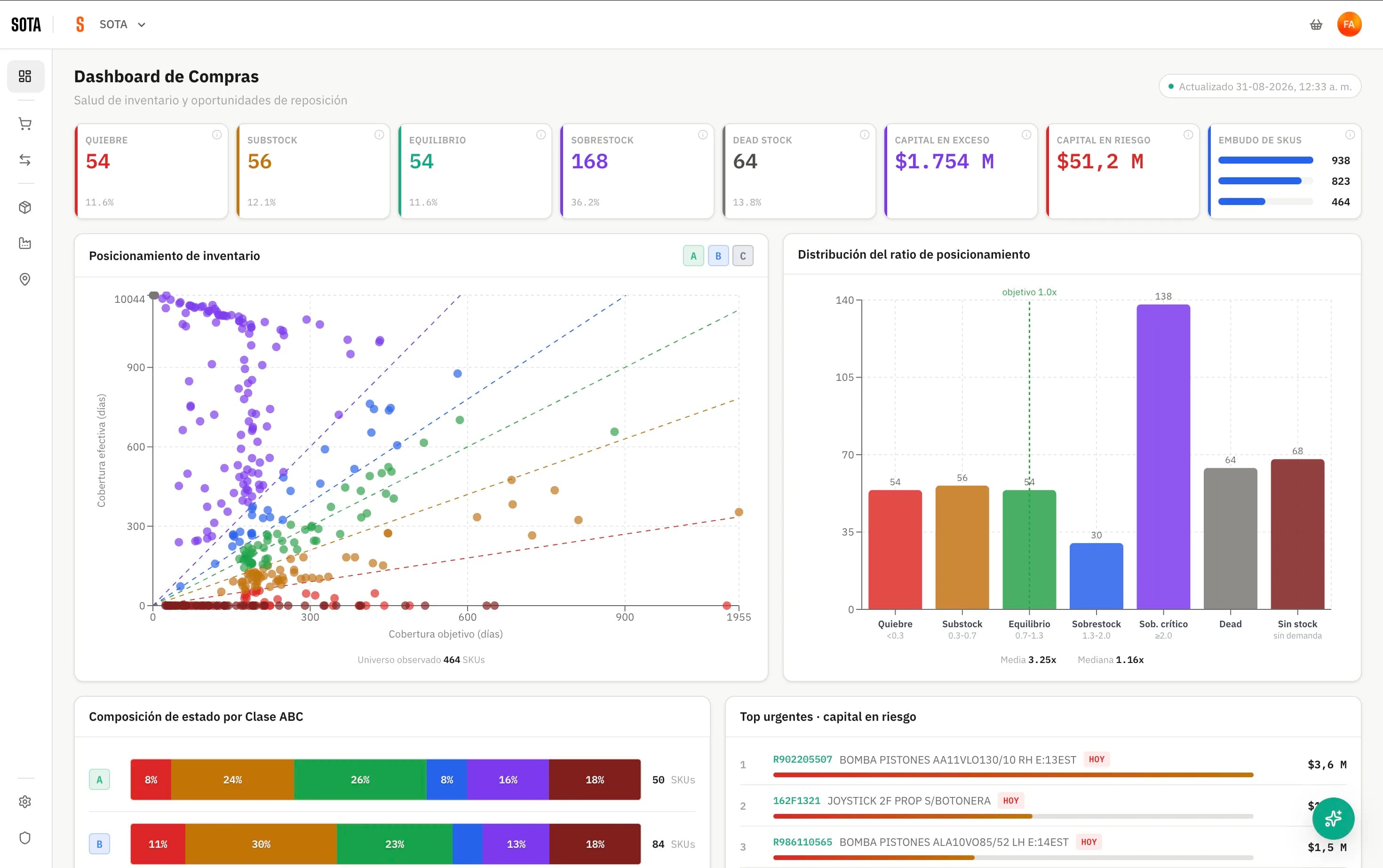
Task: Click the Capital en Exceso $1.754 M value
Action: (x=944, y=161)
